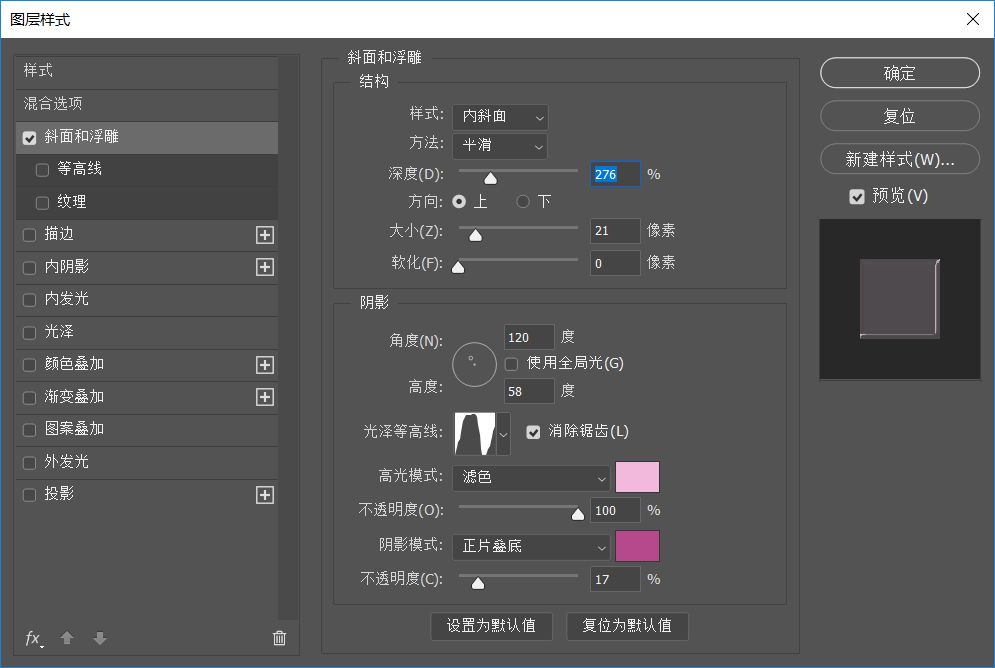Click the 新建样式(W)... button
The image size is (995, 668).
pyautogui.click(x=899, y=159)
